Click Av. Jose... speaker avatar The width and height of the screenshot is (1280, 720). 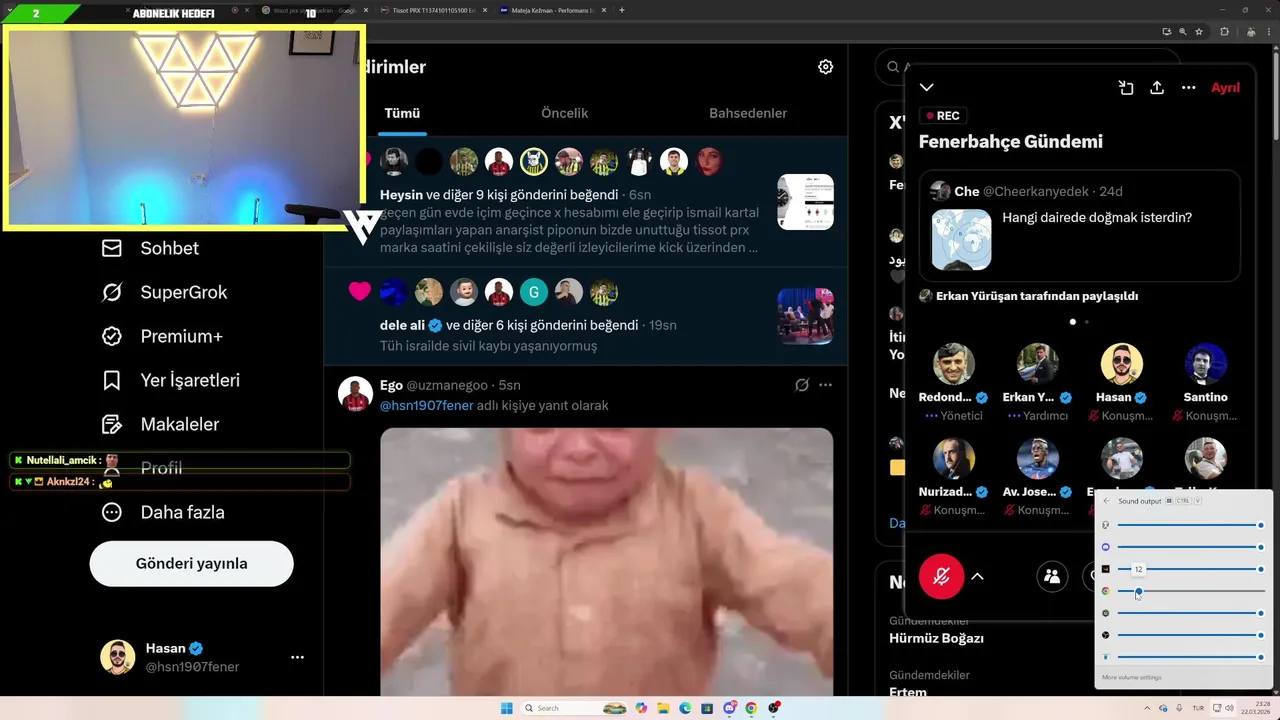(1038, 458)
